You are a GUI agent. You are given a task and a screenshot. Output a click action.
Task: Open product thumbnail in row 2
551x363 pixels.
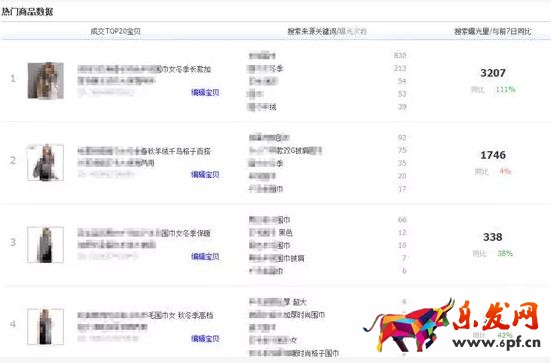pos(46,162)
